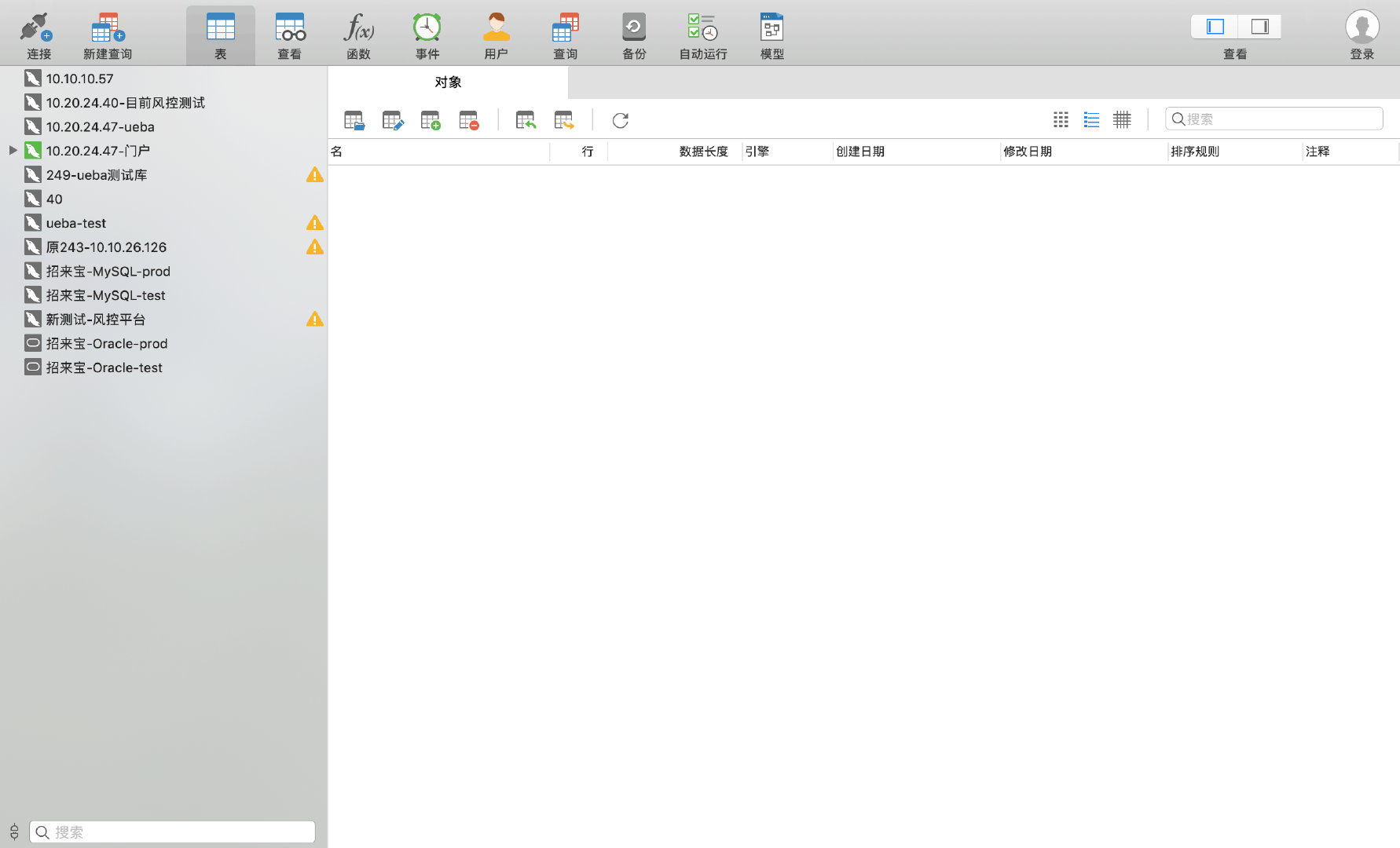Screen dimensions: 1400x848
Task: Toggle the right information pane
Action: coord(1259,27)
